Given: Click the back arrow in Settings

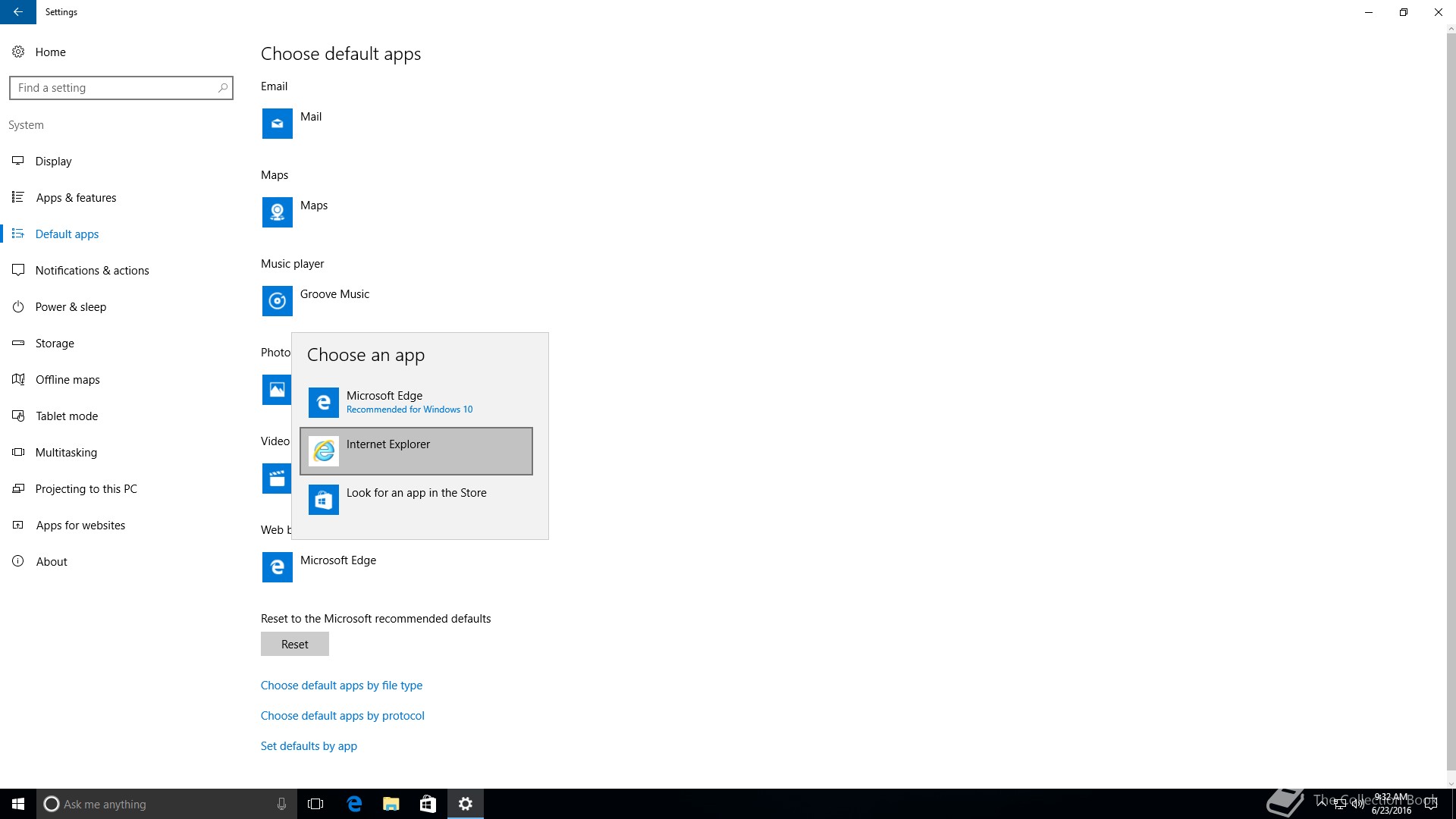Looking at the screenshot, I should coord(17,12).
